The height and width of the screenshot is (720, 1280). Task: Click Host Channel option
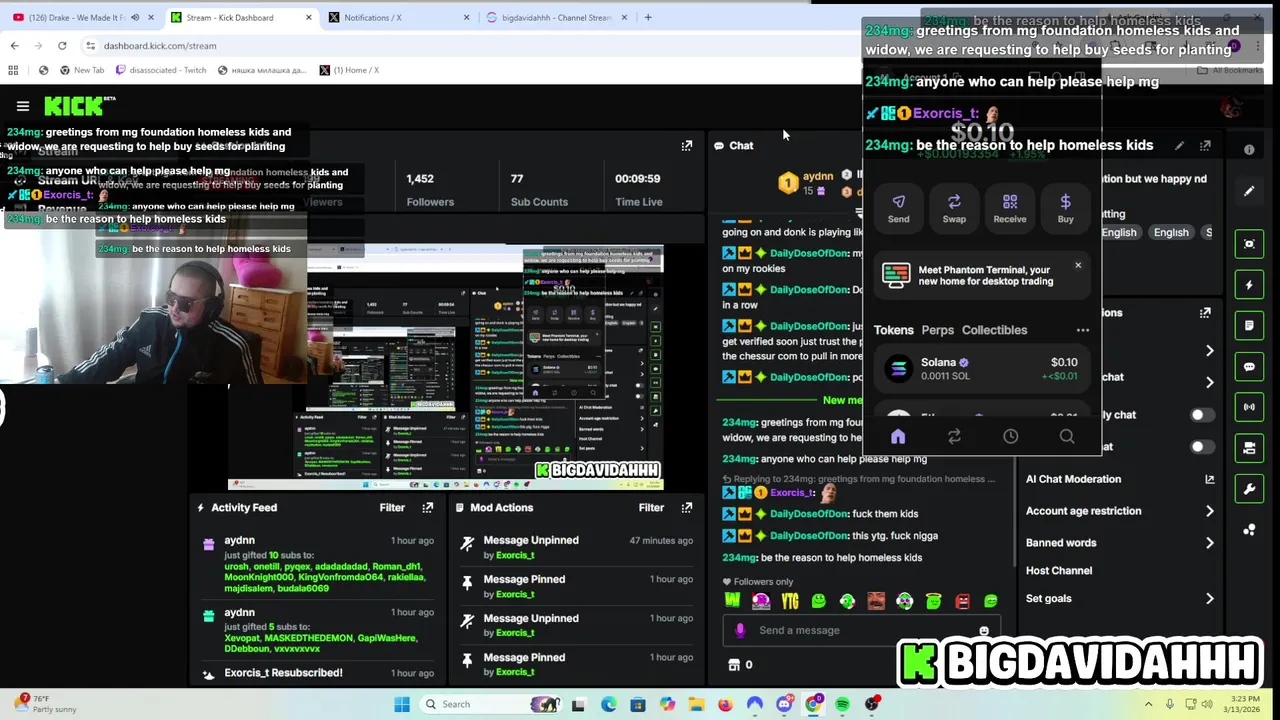point(1059,571)
